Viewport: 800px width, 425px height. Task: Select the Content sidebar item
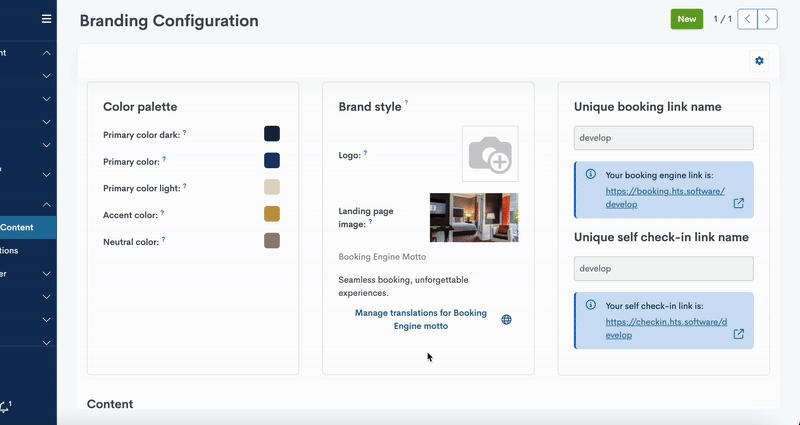point(18,227)
